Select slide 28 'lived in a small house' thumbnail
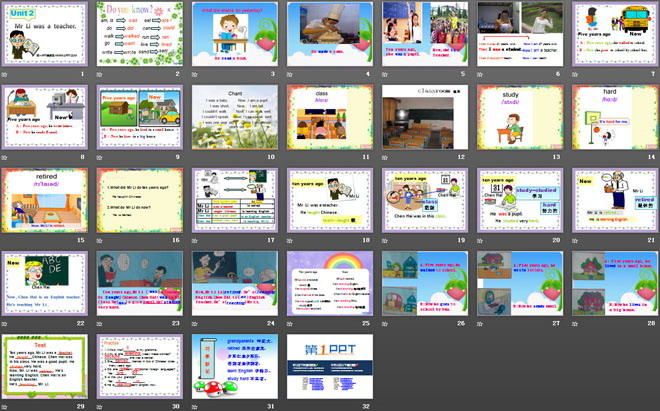Screen dimensions: 660x411 pyautogui.click(x=615, y=283)
